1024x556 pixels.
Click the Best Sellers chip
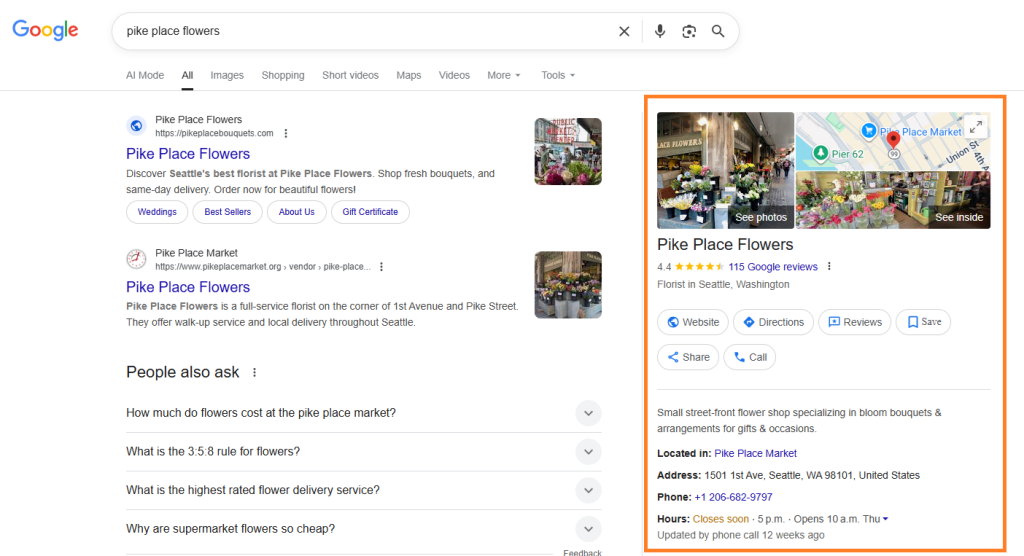point(227,212)
